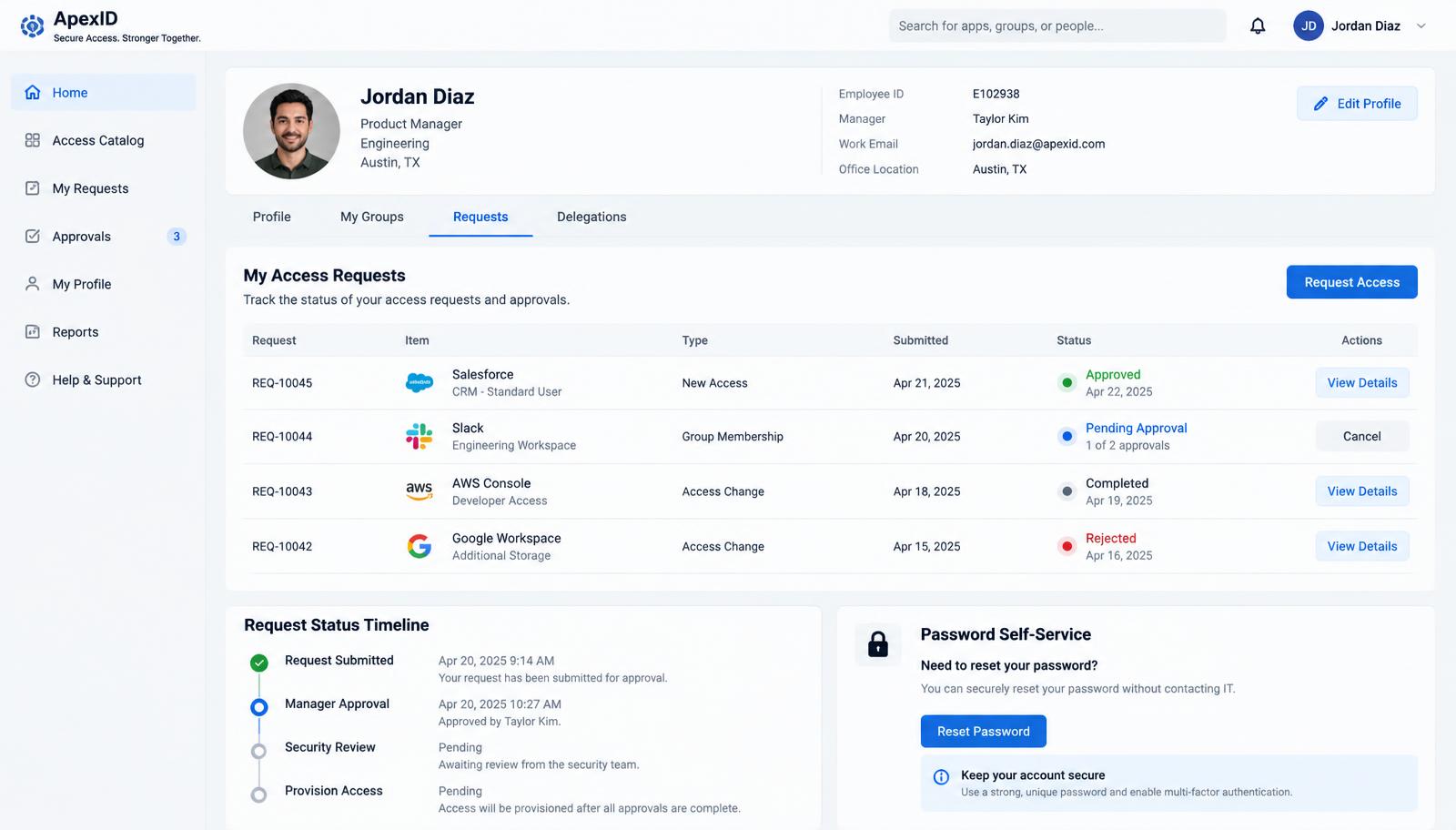
Task: Click the Manager Approval timeline marker
Action: pos(259,706)
